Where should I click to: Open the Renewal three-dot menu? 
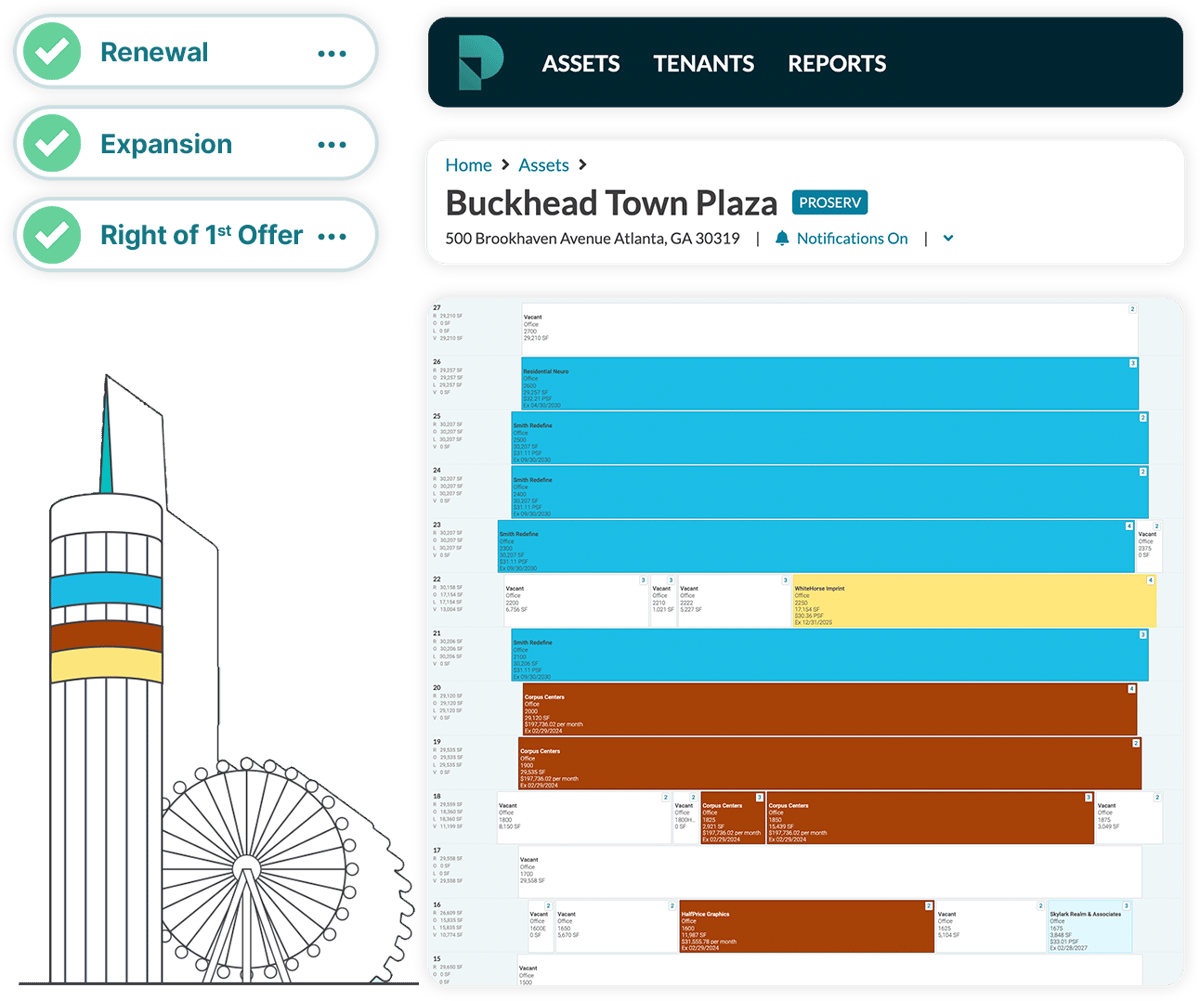(332, 53)
